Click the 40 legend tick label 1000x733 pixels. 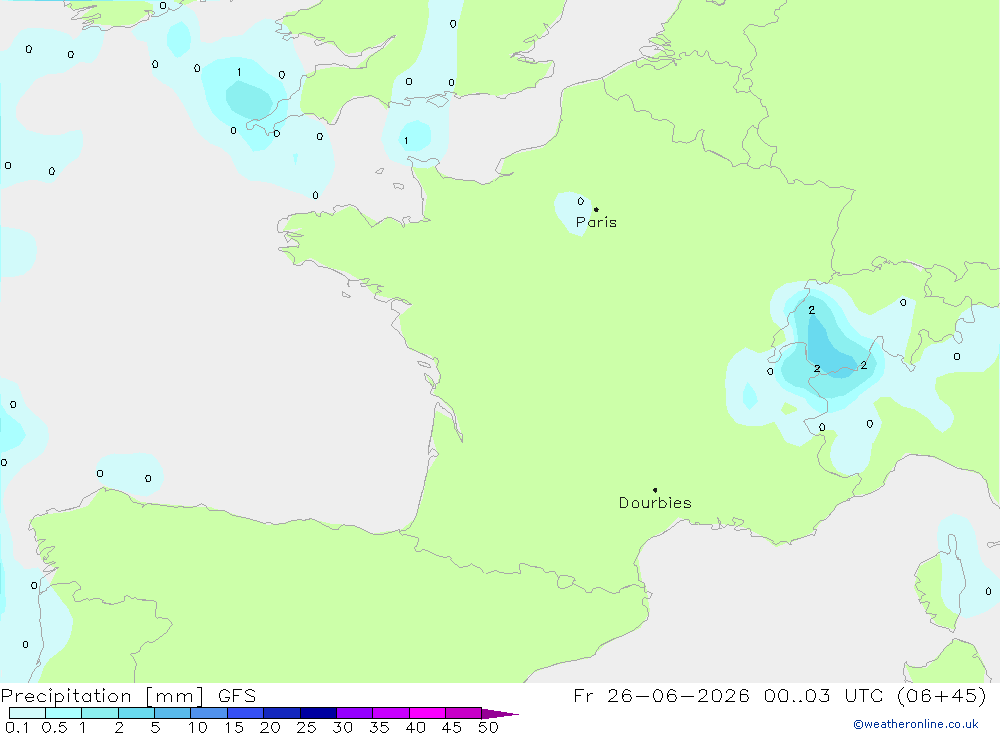[416, 727]
